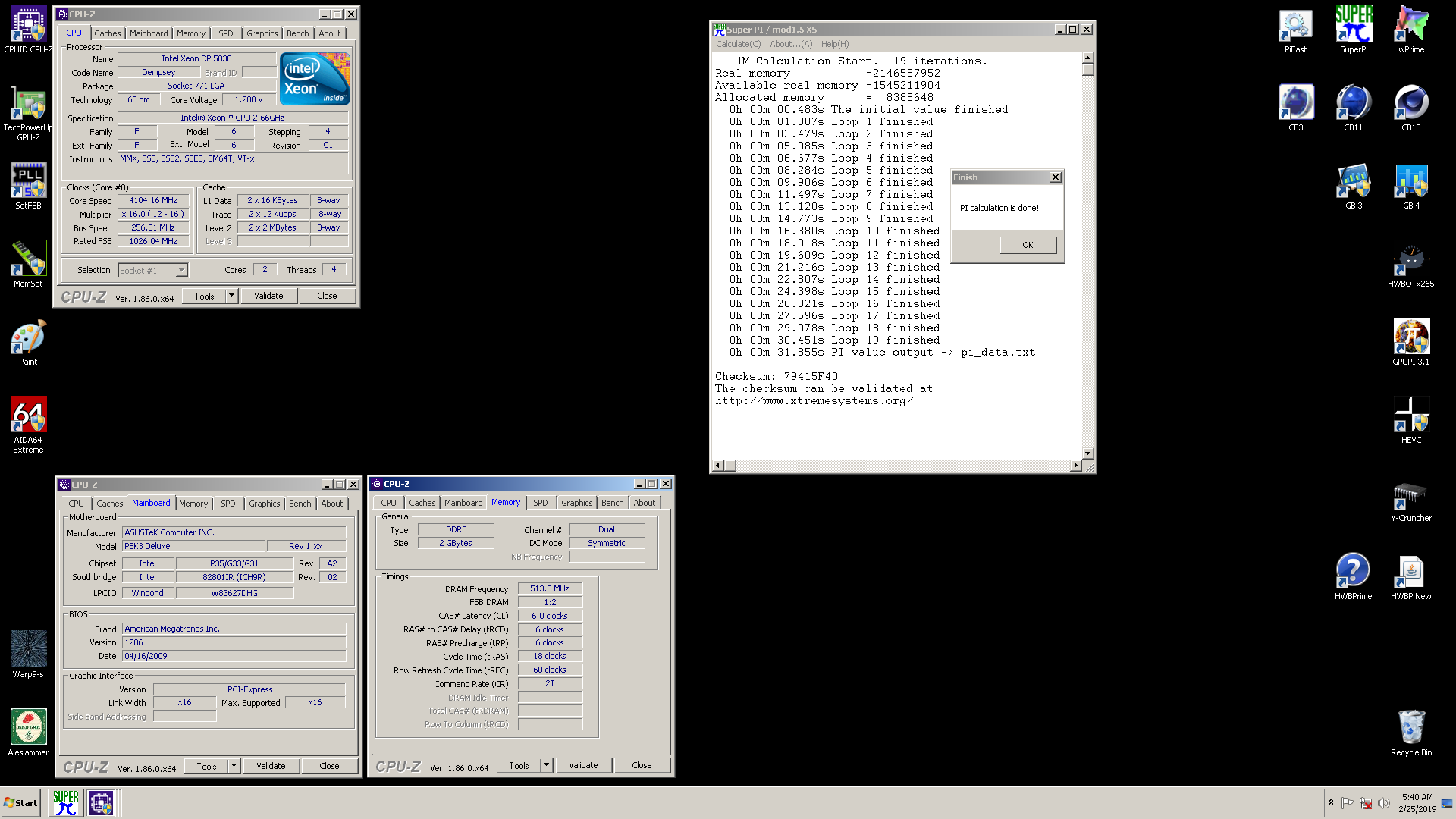
Task: Click Validate in the top CPU-Z window
Action: tap(268, 296)
